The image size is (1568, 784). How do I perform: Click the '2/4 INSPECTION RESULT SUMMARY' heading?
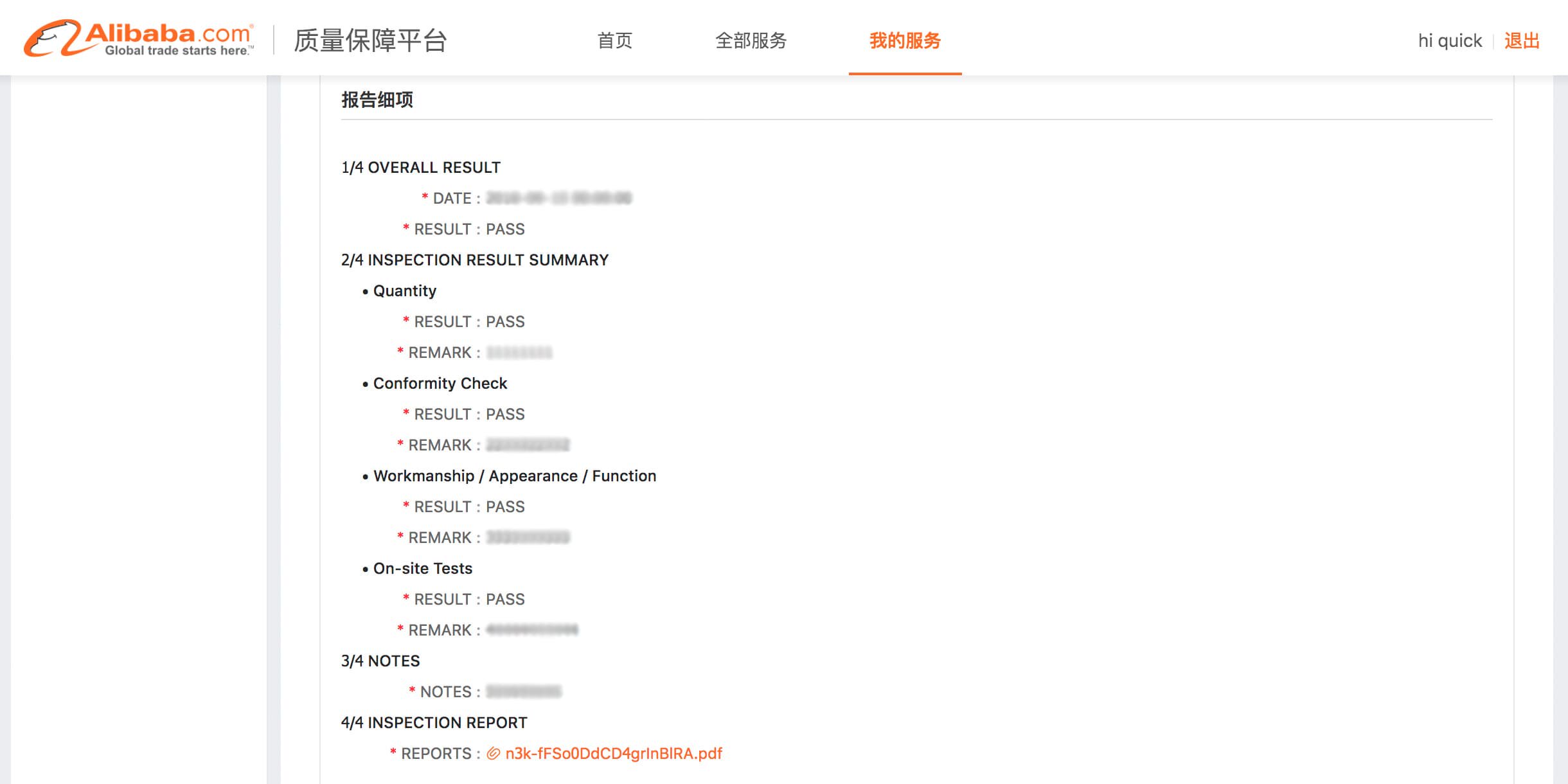pos(475,260)
